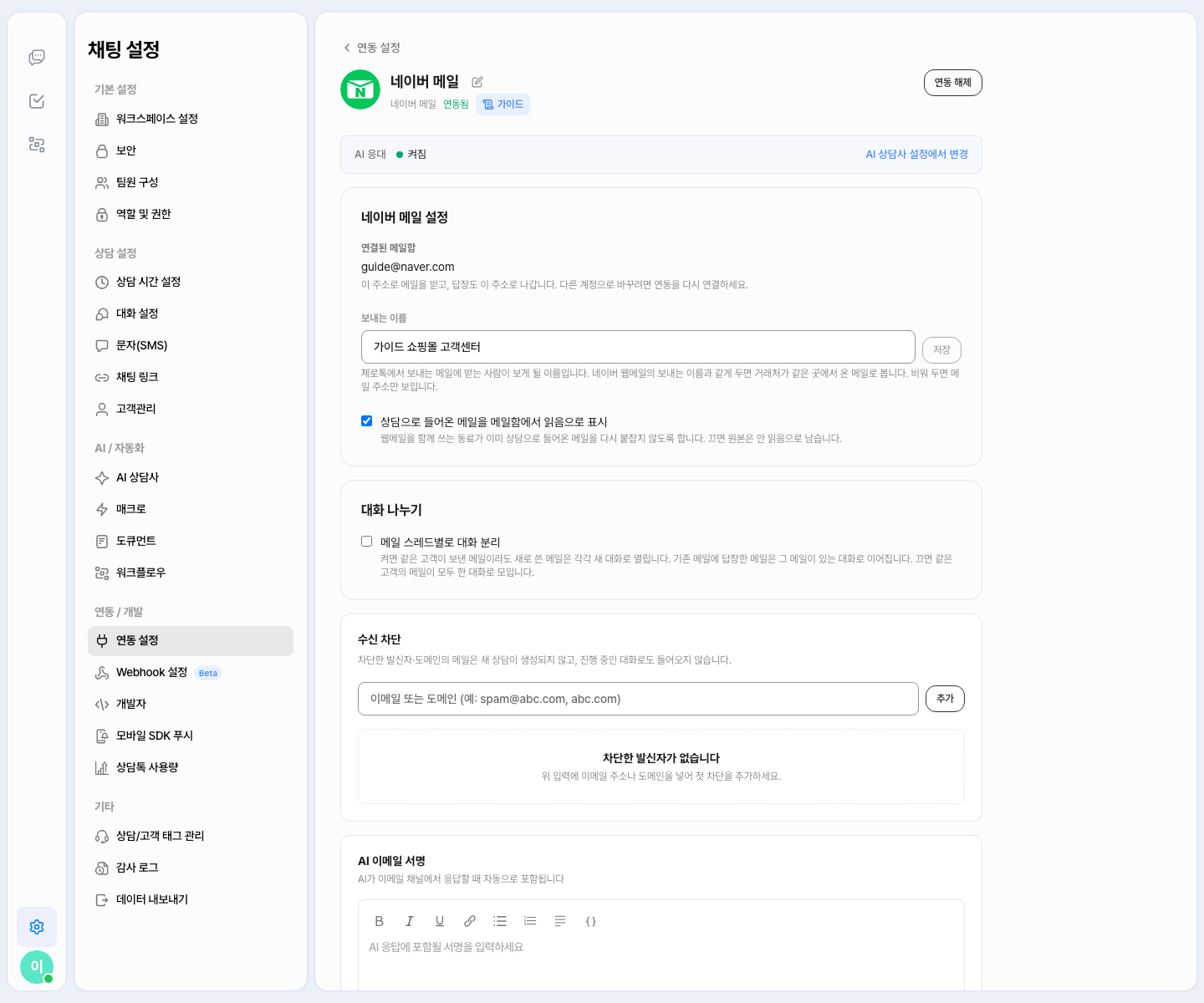Open the tasks checkmark icon in left rail
This screenshot has width=1204, height=1003.
[x=37, y=101]
